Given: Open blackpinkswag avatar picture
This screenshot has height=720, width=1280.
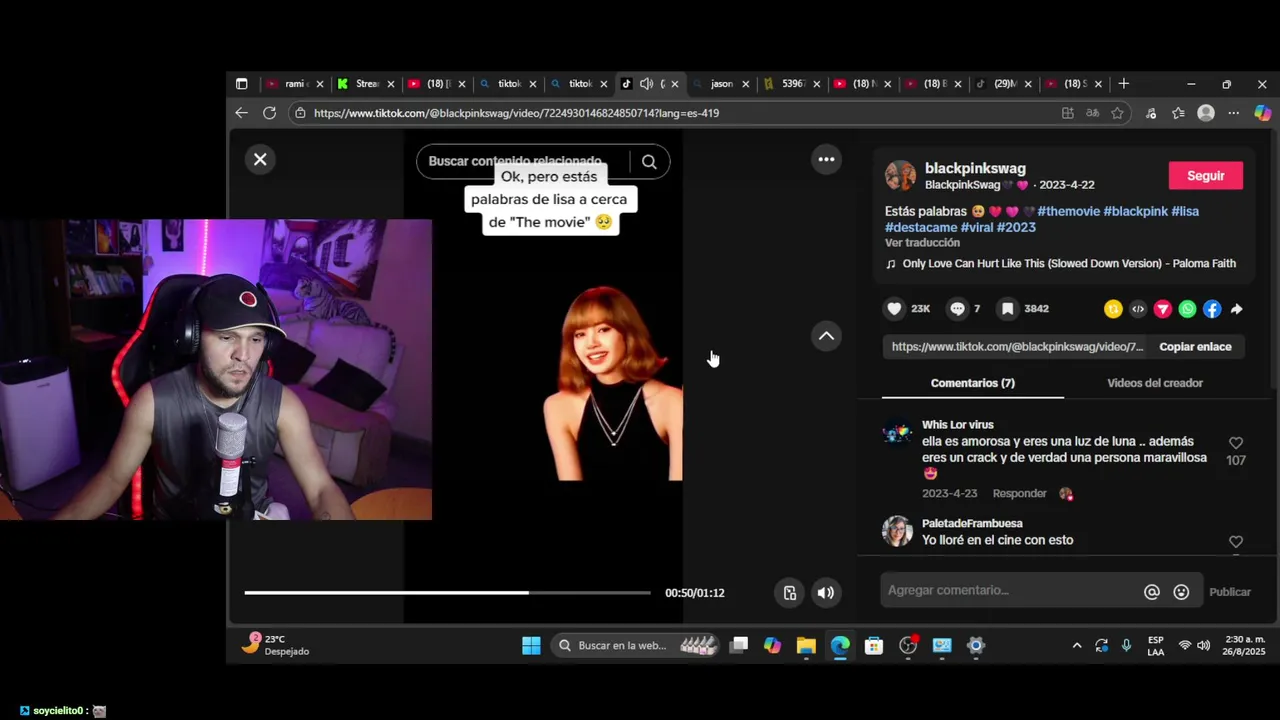Looking at the screenshot, I should 900,175.
